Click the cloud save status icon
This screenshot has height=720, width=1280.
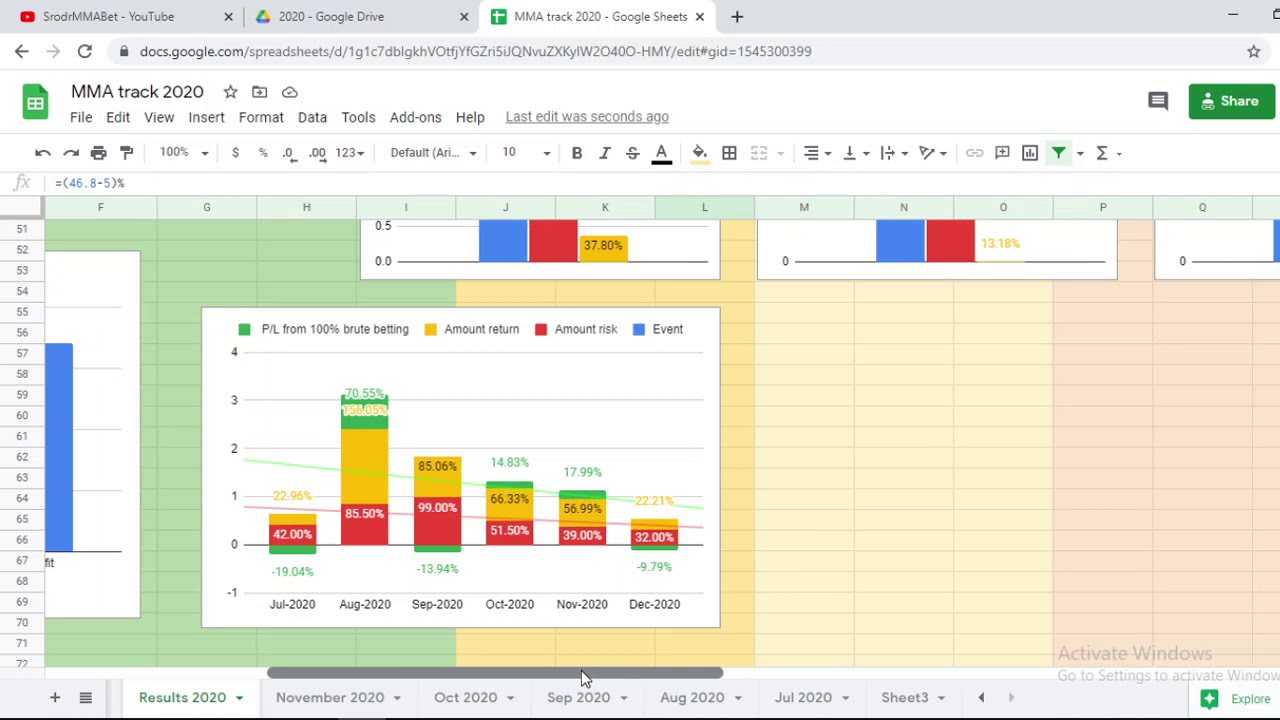(289, 92)
